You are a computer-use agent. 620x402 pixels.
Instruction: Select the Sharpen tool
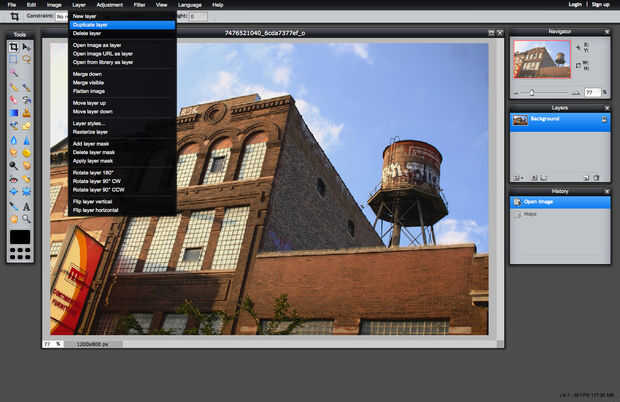coord(26,140)
